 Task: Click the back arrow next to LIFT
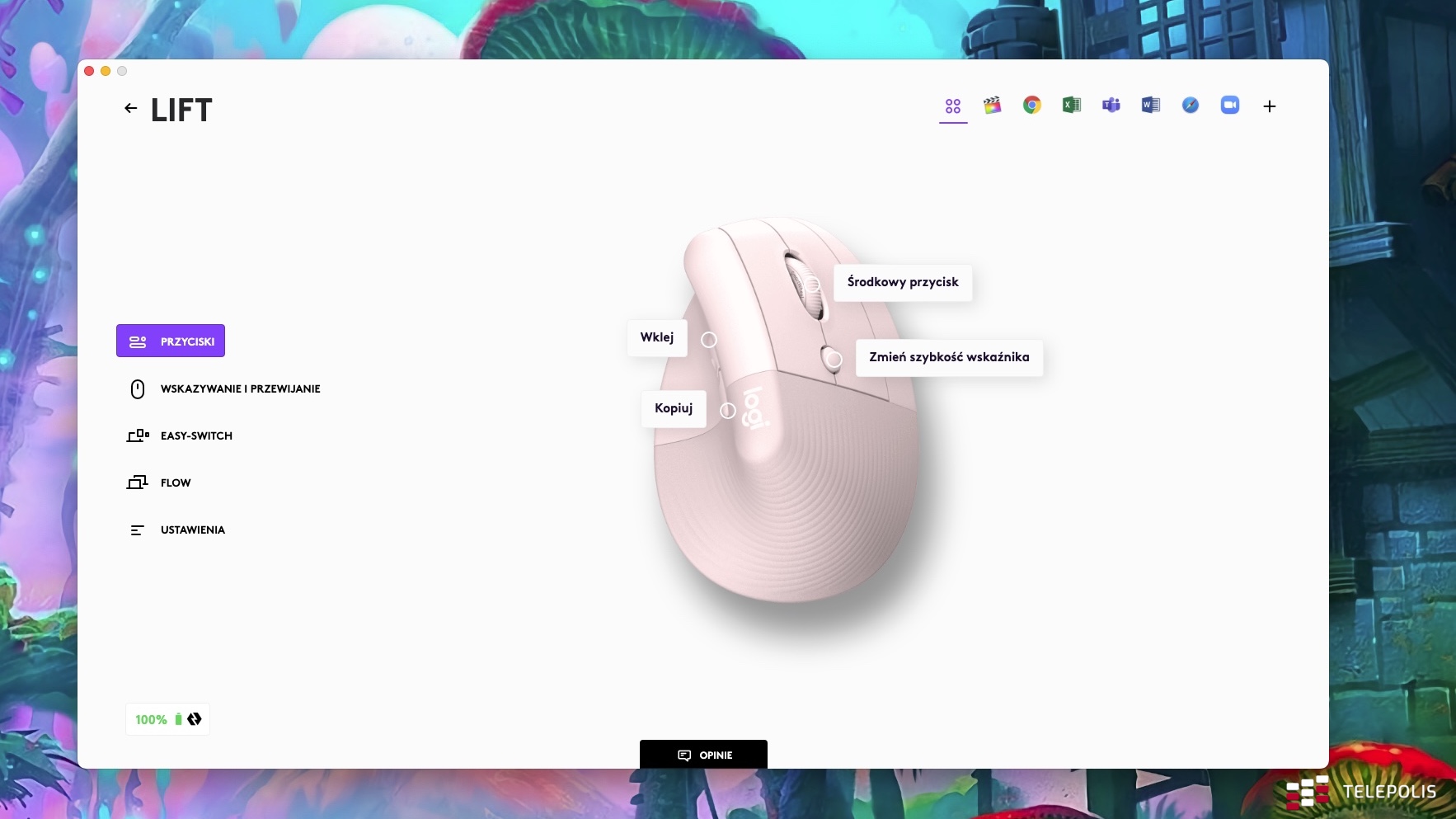[x=130, y=108]
